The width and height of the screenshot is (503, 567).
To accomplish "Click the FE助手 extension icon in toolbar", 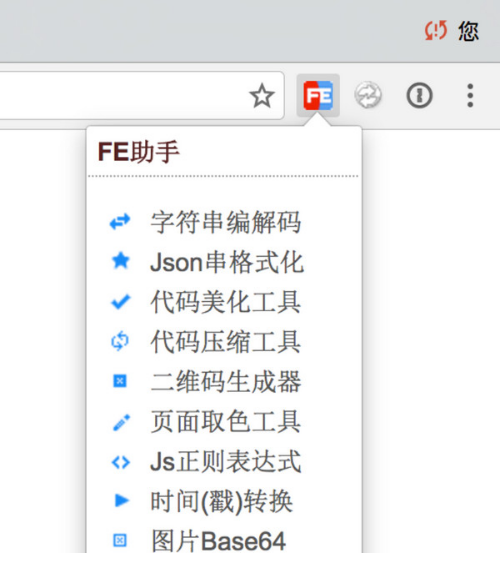I will pyautogui.click(x=318, y=95).
